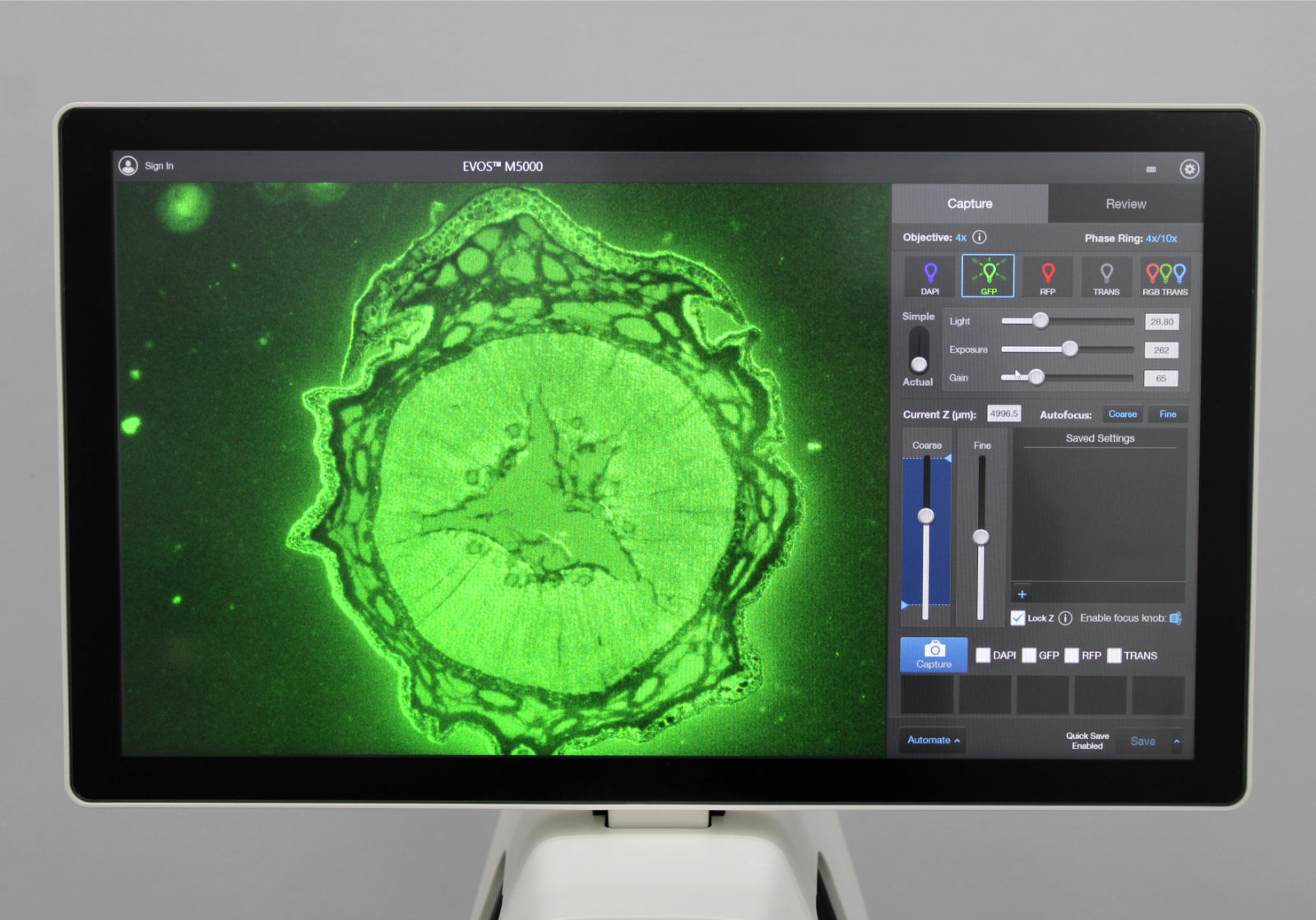Click the Exposure value field 262

point(1161,350)
